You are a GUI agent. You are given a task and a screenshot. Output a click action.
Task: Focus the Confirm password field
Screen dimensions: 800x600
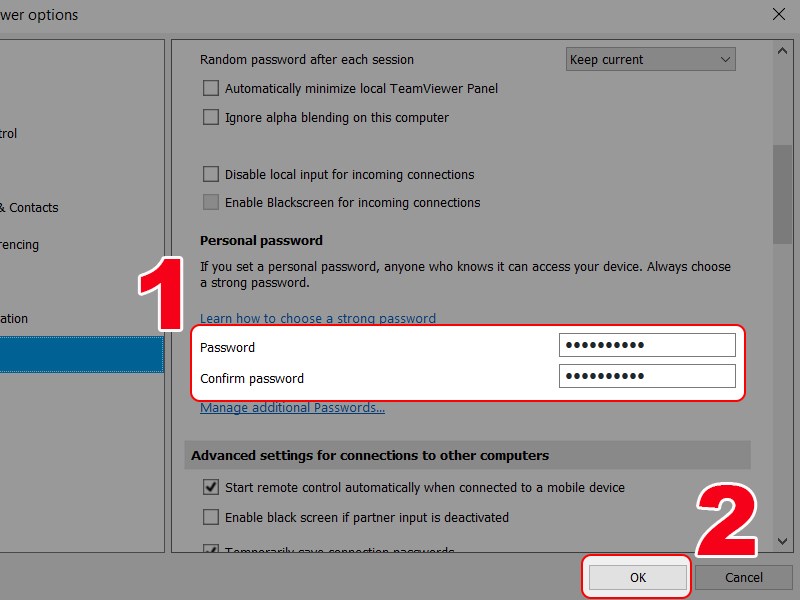(647, 376)
